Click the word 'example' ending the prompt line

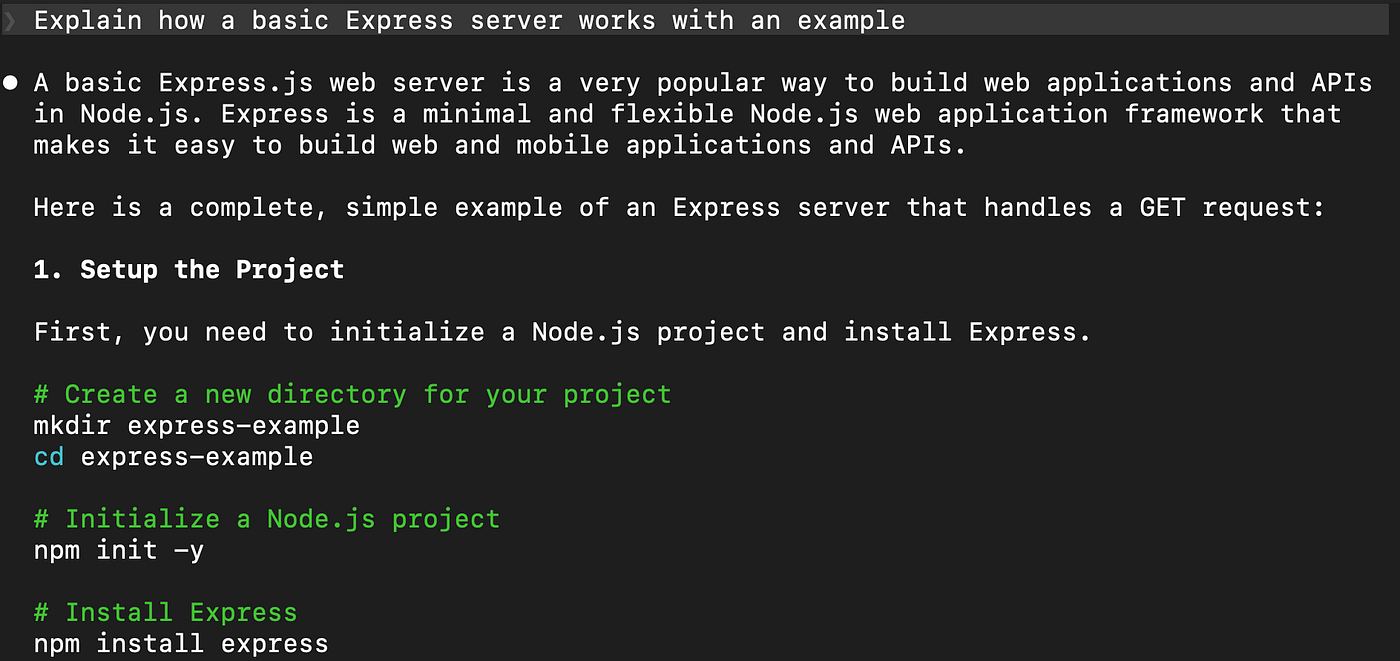(851, 22)
